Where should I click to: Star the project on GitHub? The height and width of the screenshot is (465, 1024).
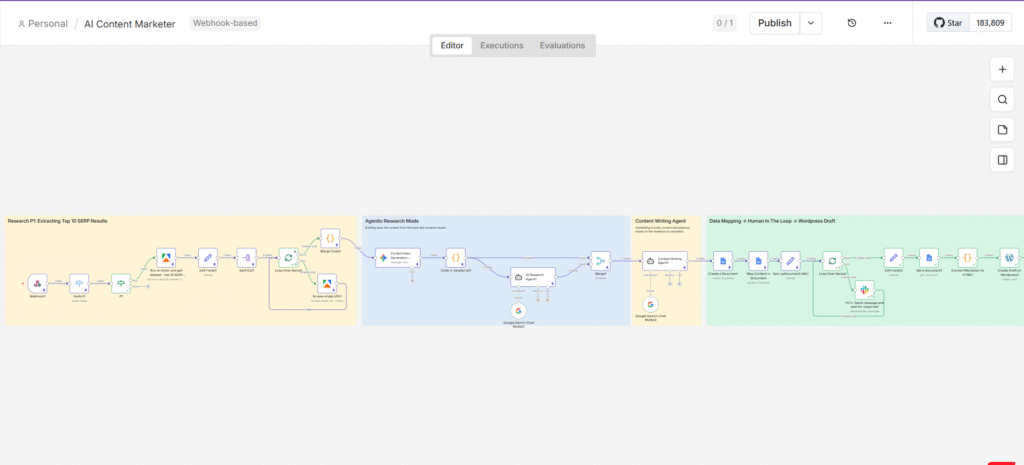(x=950, y=23)
